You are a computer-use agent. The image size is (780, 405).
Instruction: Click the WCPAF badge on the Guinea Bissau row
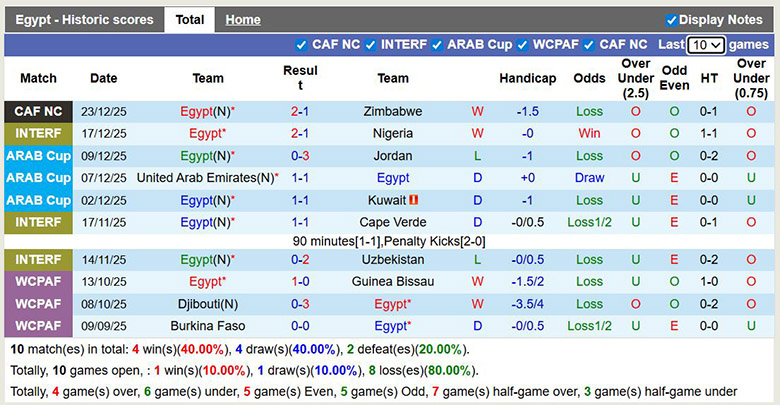pos(38,282)
